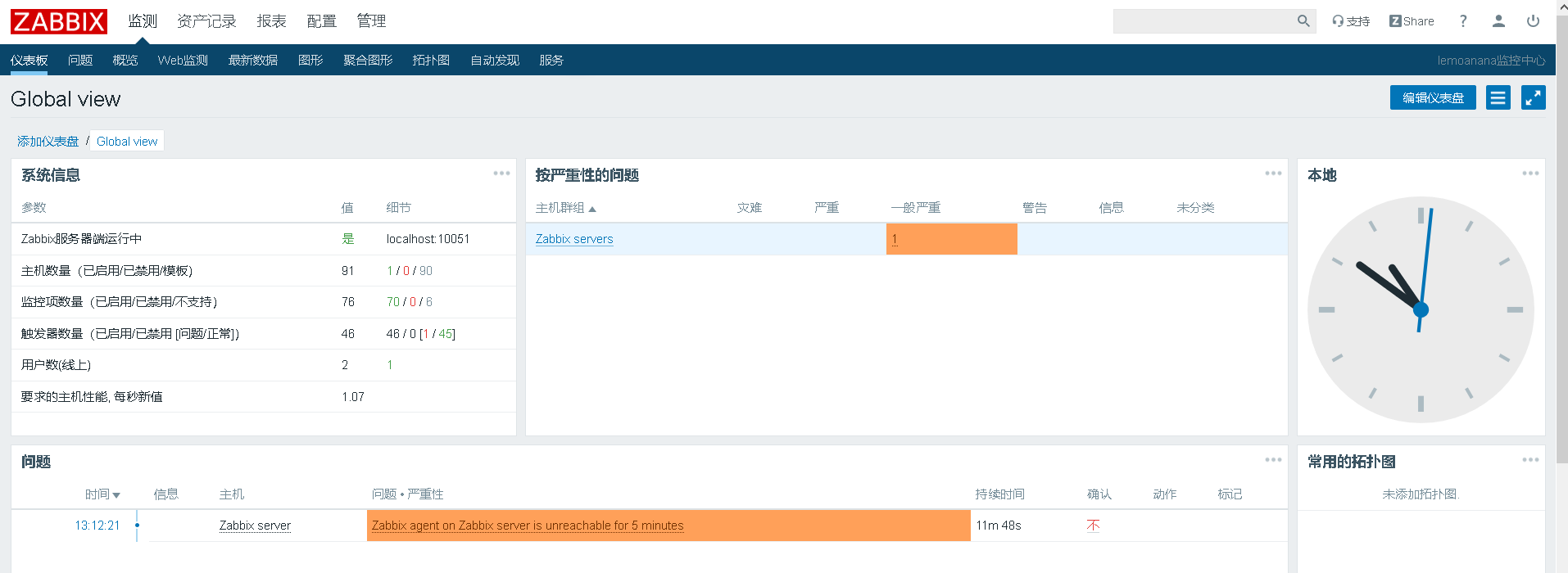Open the 问题 widget options menu
1568x573 pixels.
(1273, 460)
